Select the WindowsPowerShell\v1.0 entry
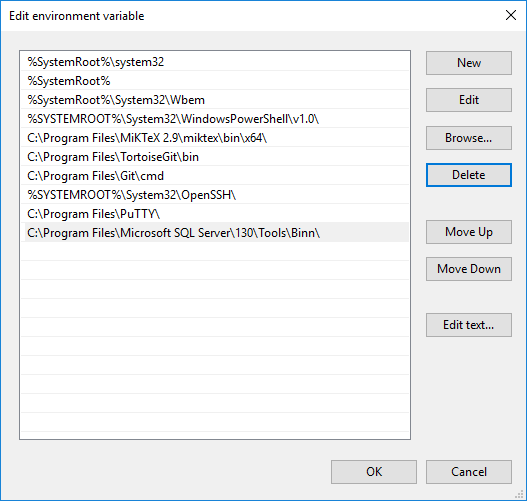The image size is (527, 501). tap(215, 119)
